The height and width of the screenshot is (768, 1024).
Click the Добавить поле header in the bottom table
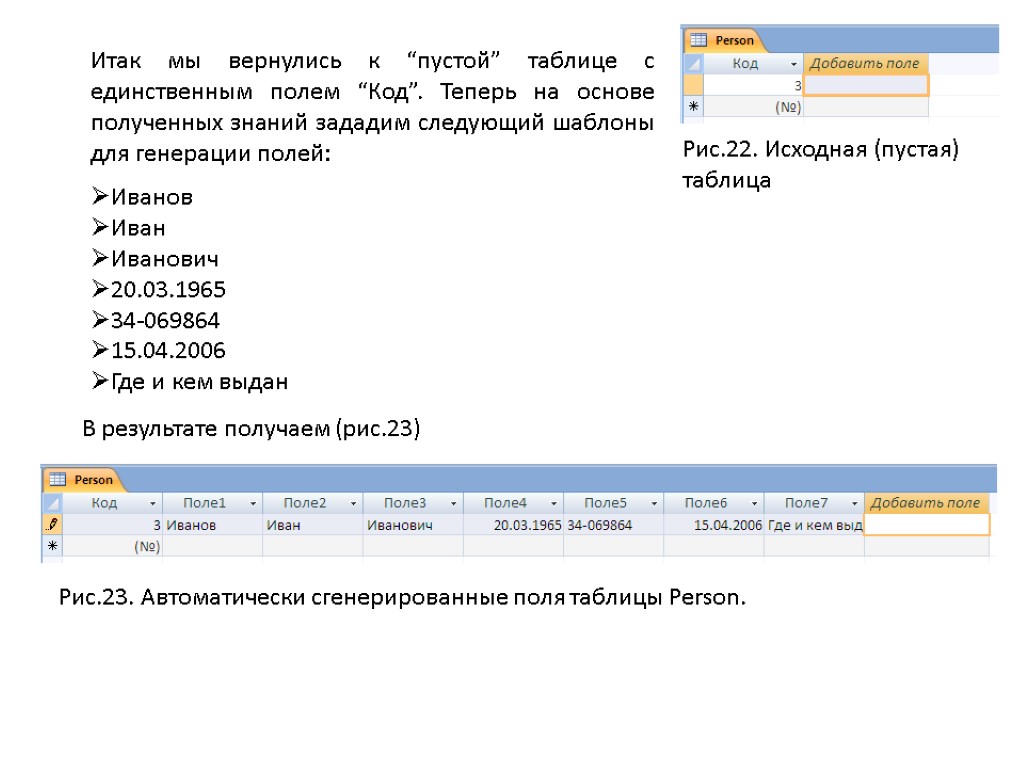926,503
